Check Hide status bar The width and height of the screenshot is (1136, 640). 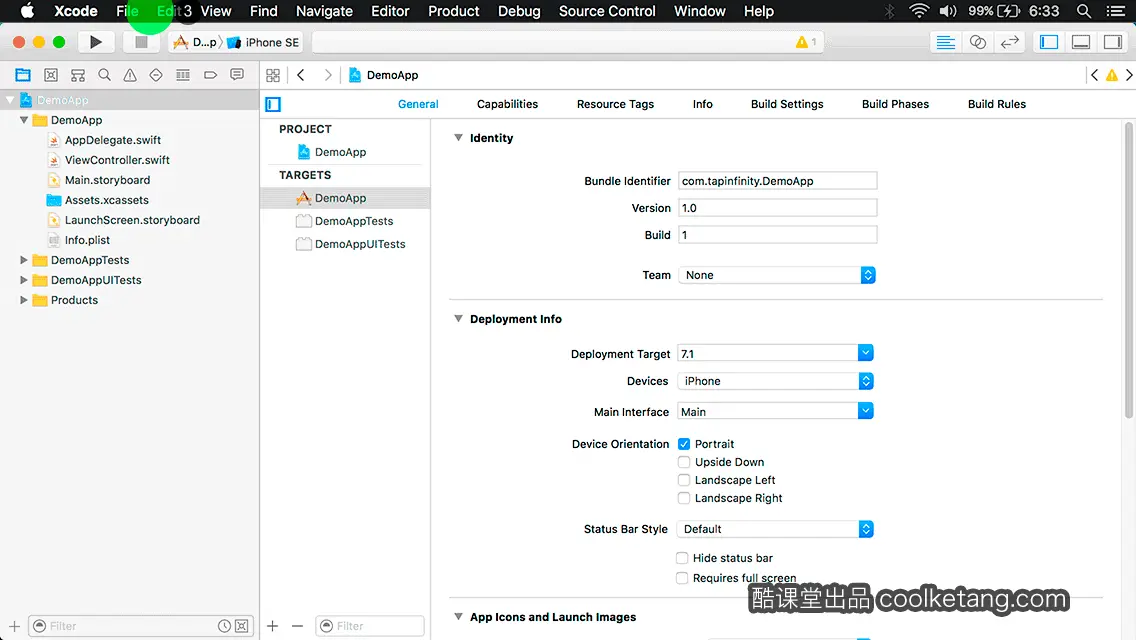pyautogui.click(x=682, y=557)
